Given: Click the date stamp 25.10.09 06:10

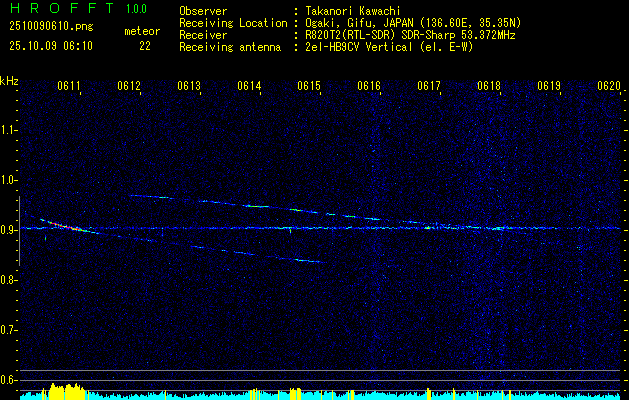Looking at the screenshot, I should point(51,46).
